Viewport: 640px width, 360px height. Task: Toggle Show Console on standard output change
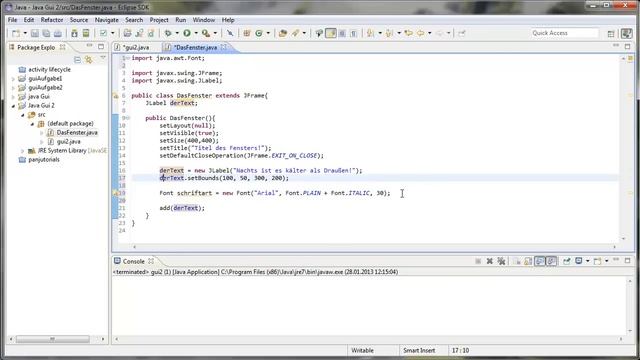pos(540,261)
